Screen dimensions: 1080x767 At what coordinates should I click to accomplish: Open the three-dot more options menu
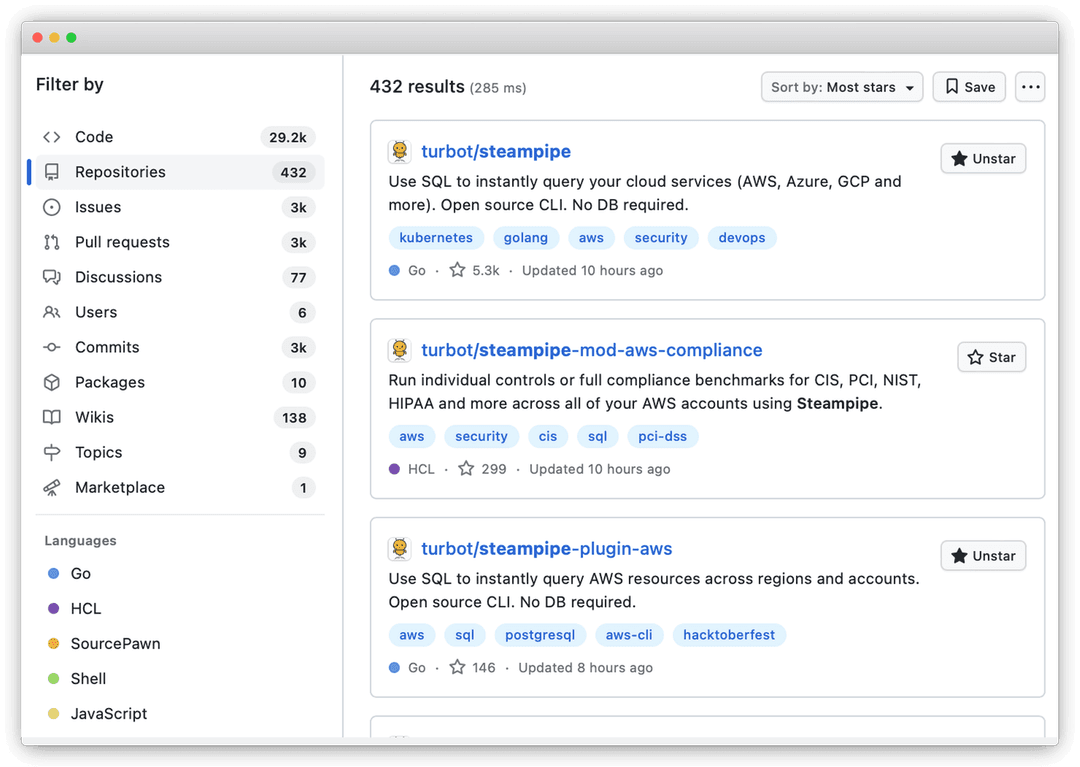click(x=1030, y=87)
